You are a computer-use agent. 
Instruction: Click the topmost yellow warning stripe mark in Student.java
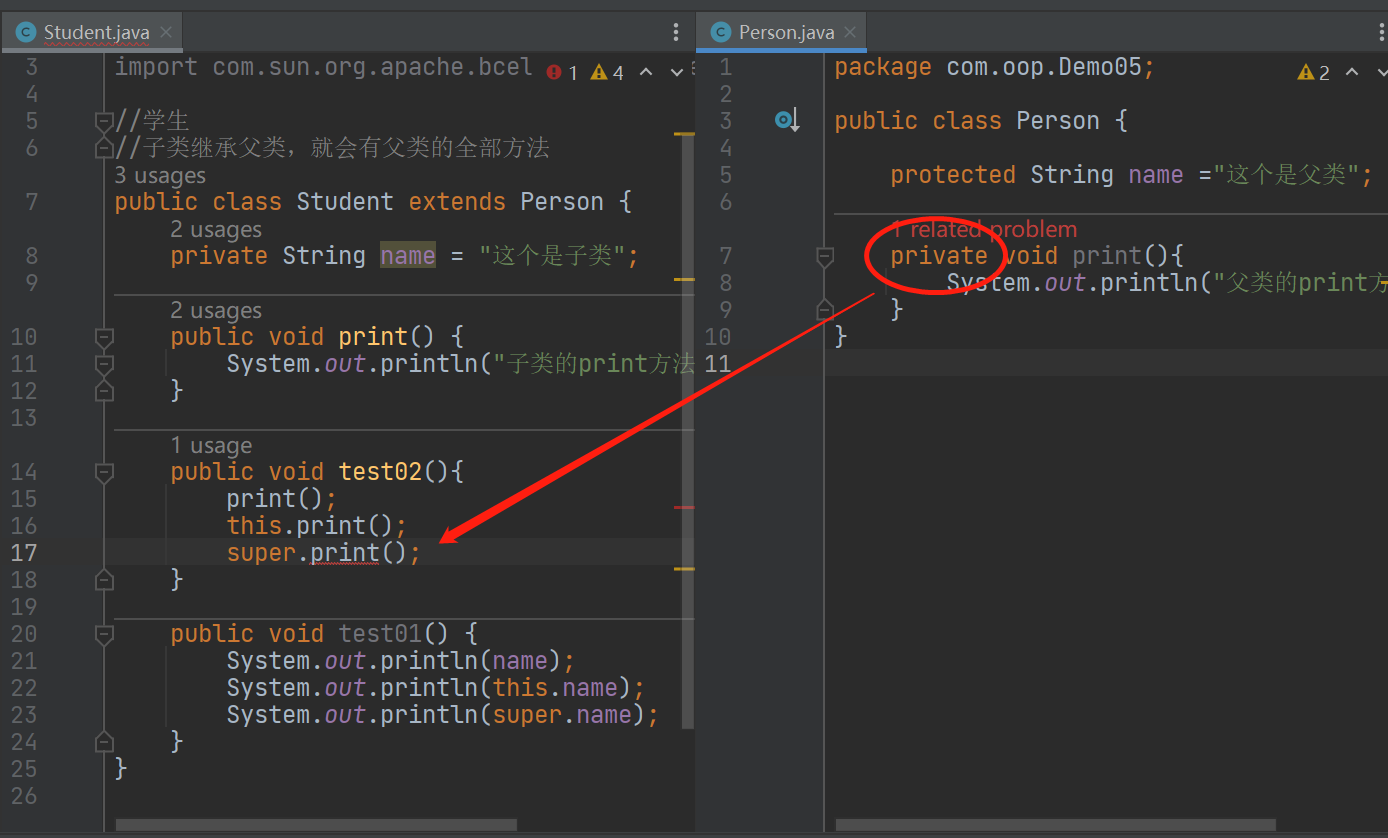[684, 133]
